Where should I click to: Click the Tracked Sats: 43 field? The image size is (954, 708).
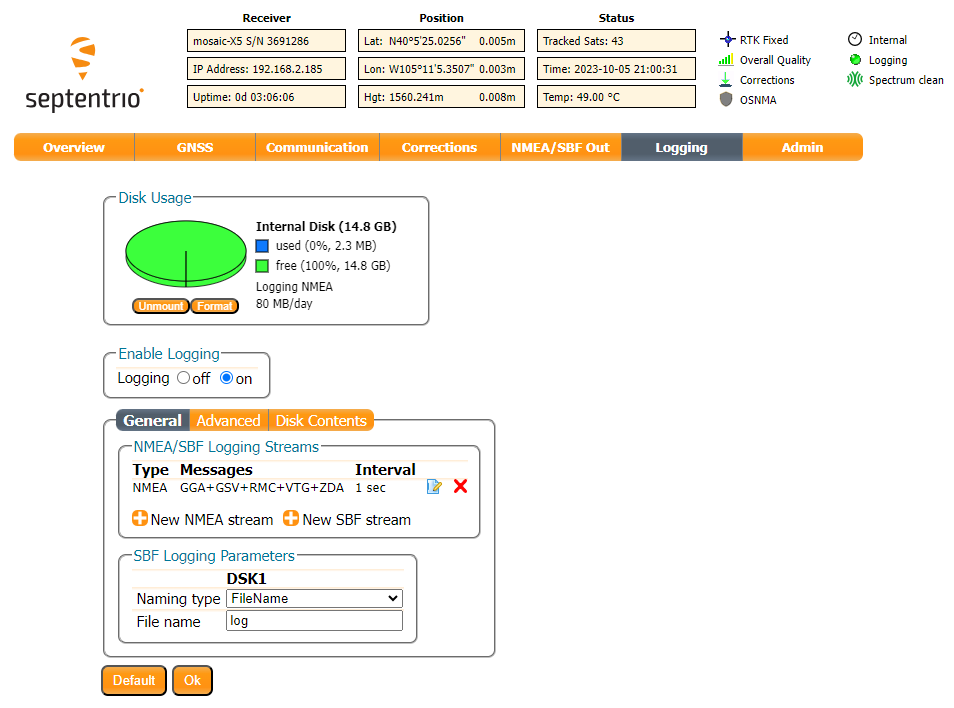tap(616, 41)
